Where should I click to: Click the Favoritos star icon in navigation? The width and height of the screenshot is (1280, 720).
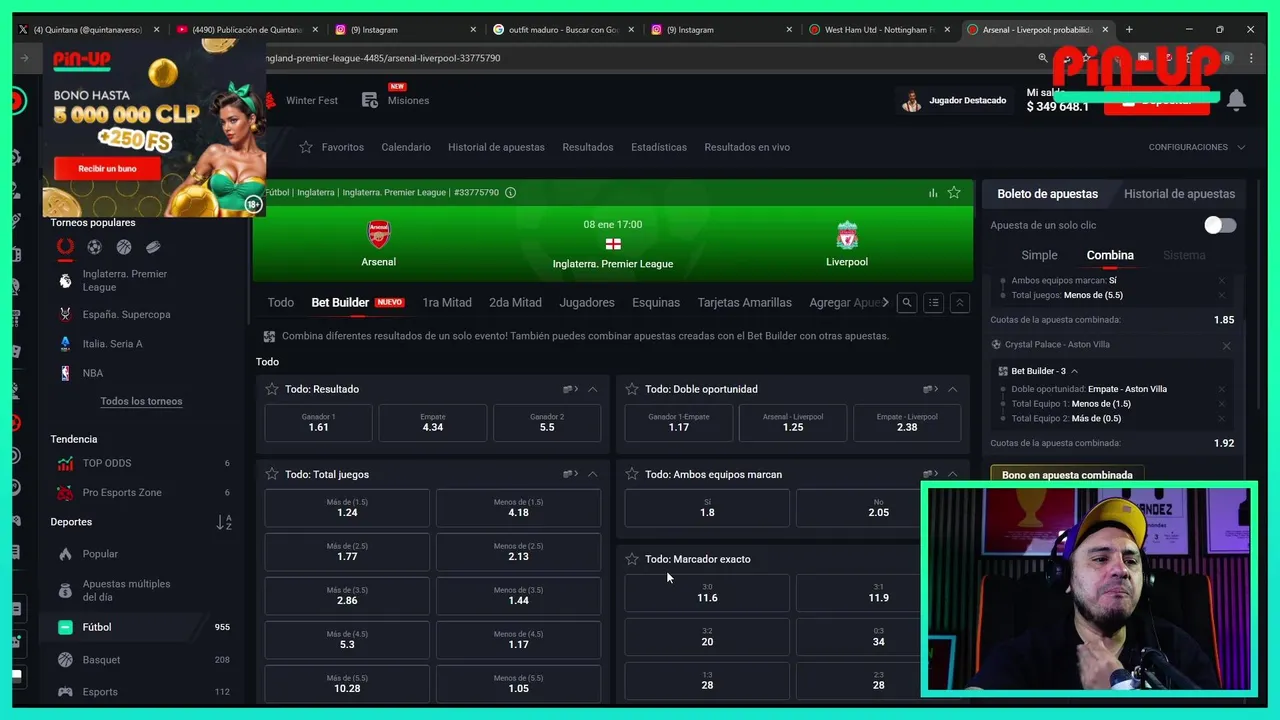[x=306, y=147]
